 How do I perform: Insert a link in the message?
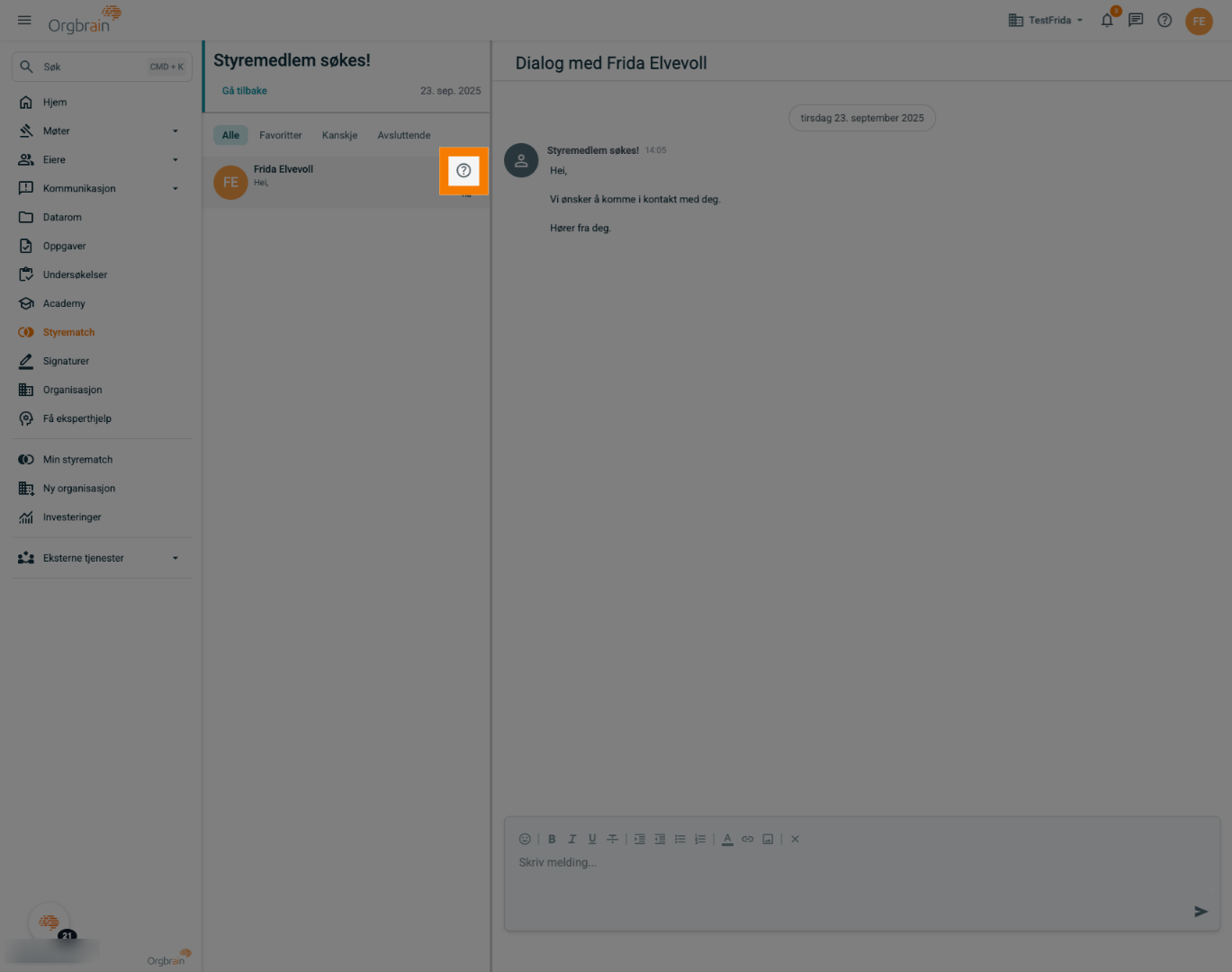[x=748, y=839]
